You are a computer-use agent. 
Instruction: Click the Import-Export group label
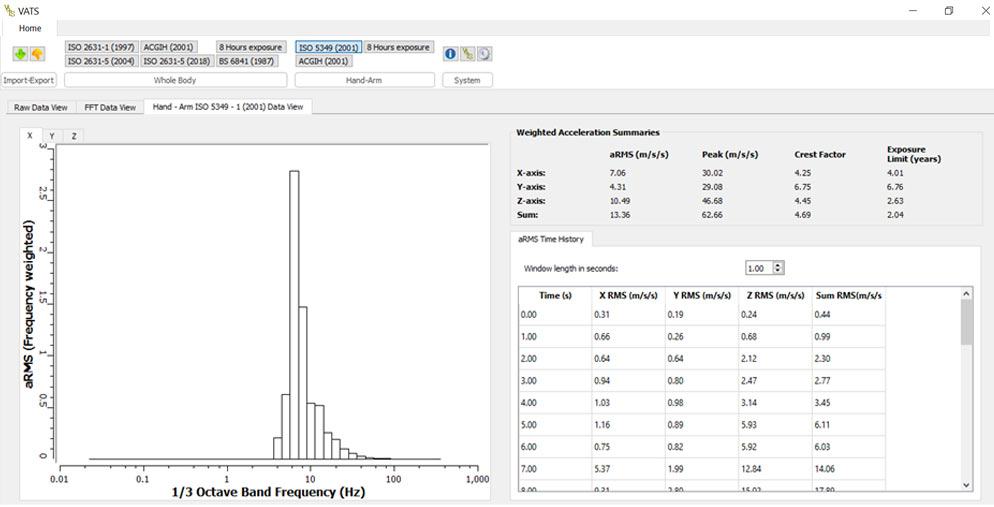point(29,80)
